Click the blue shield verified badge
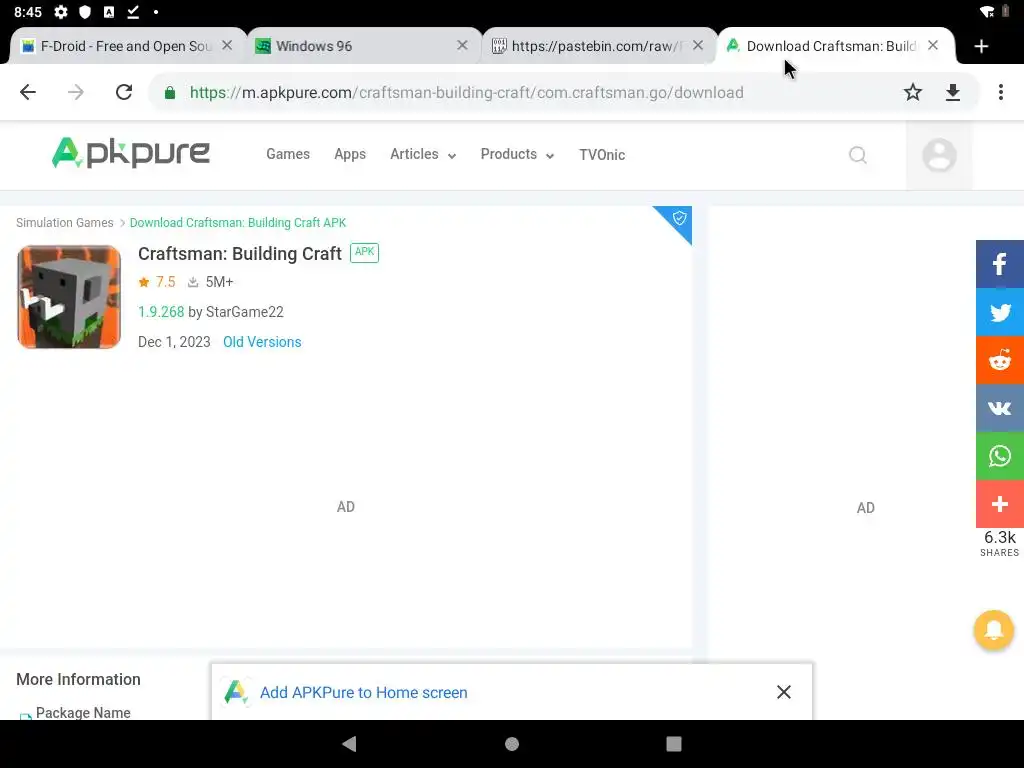1024x768 pixels. [x=679, y=219]
